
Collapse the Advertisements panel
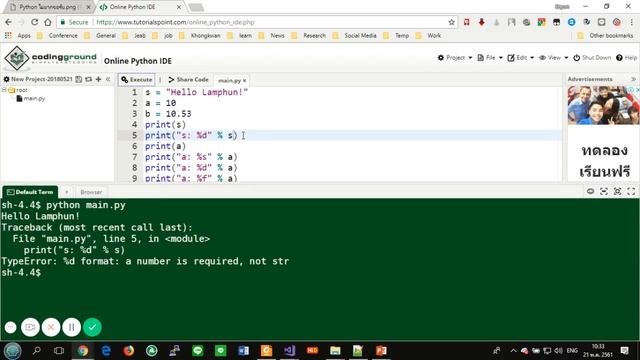[x=633, y=79]
